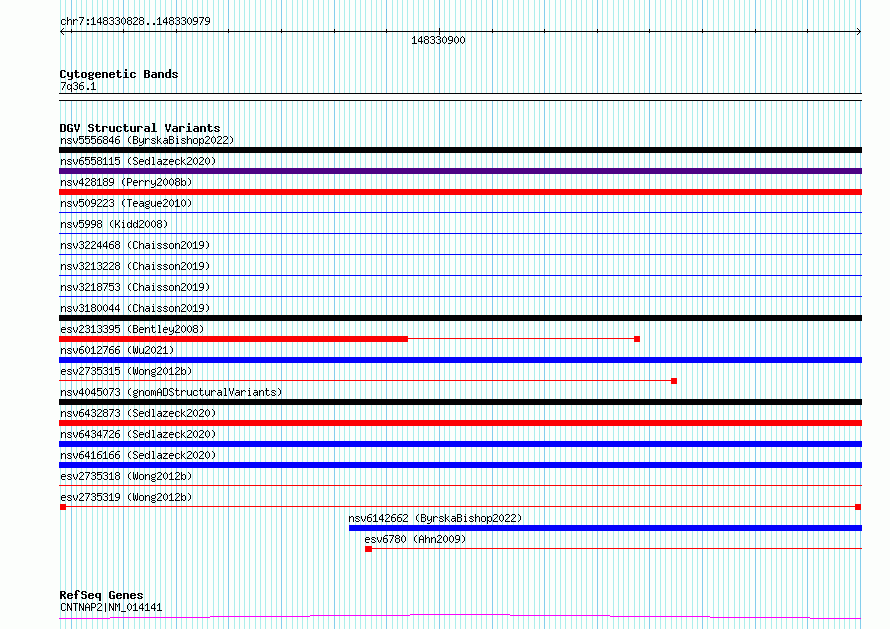
Task: Click the black nsv3180044 variant bar
Action: [x=460, y=318]
